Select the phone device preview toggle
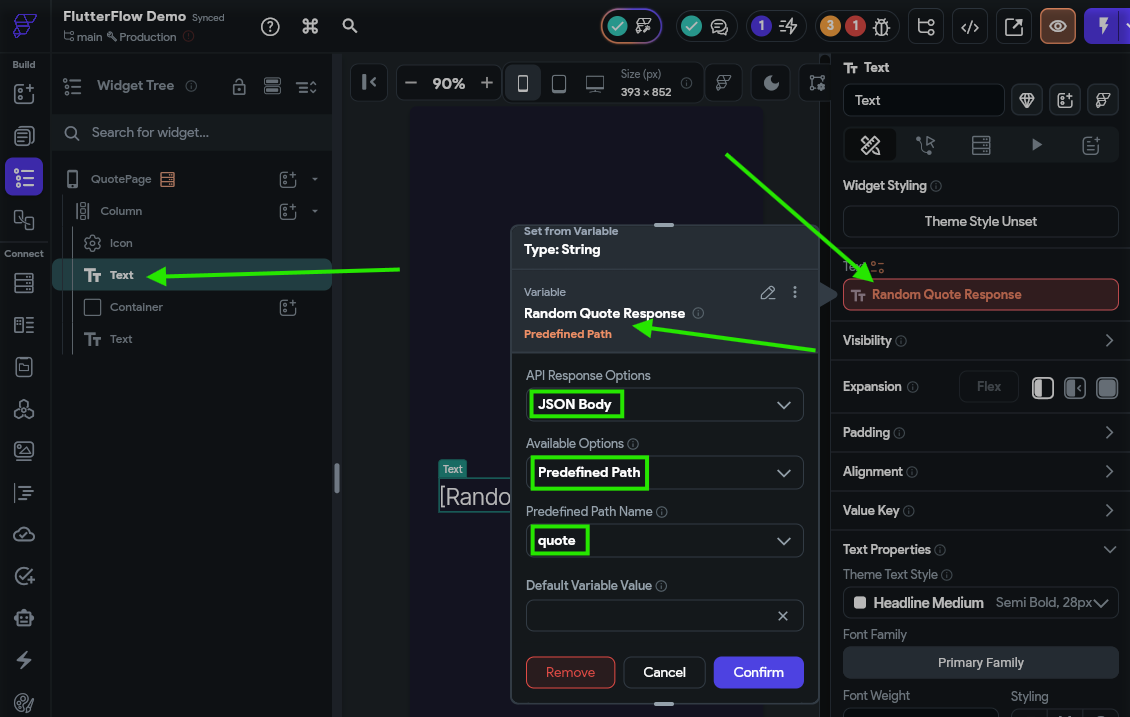Image resolution: width=1130 pixels, height=717 pixels. 523,84
